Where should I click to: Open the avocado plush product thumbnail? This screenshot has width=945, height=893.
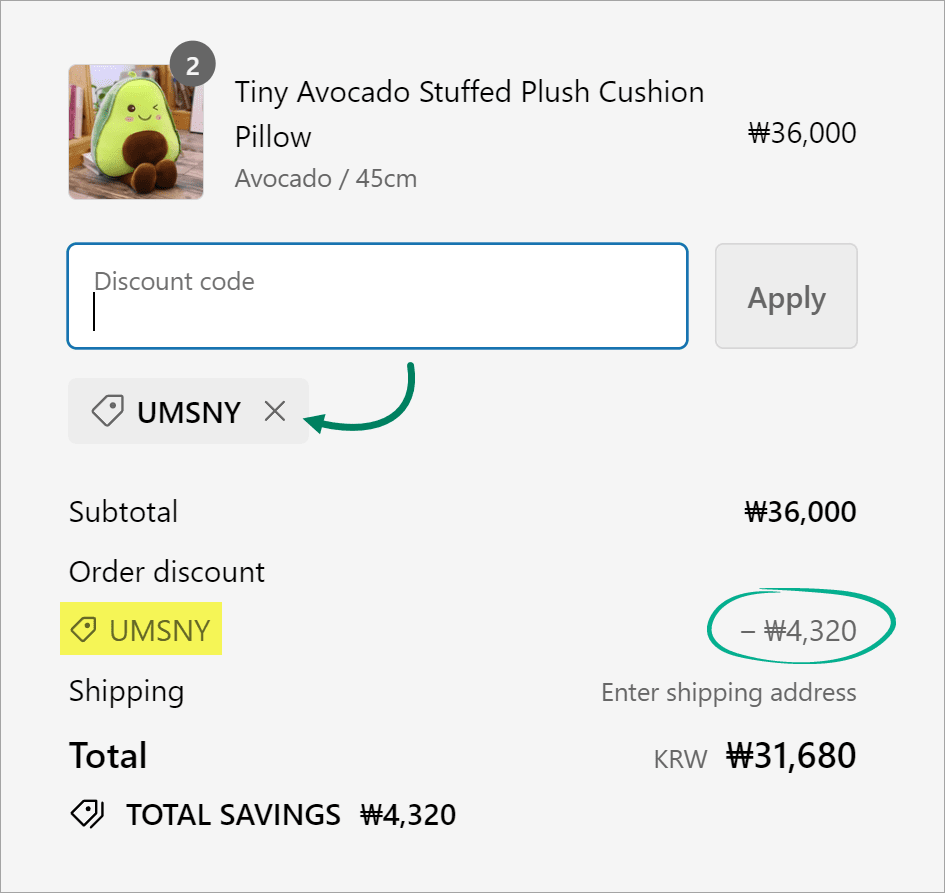[x=136, y=132]
